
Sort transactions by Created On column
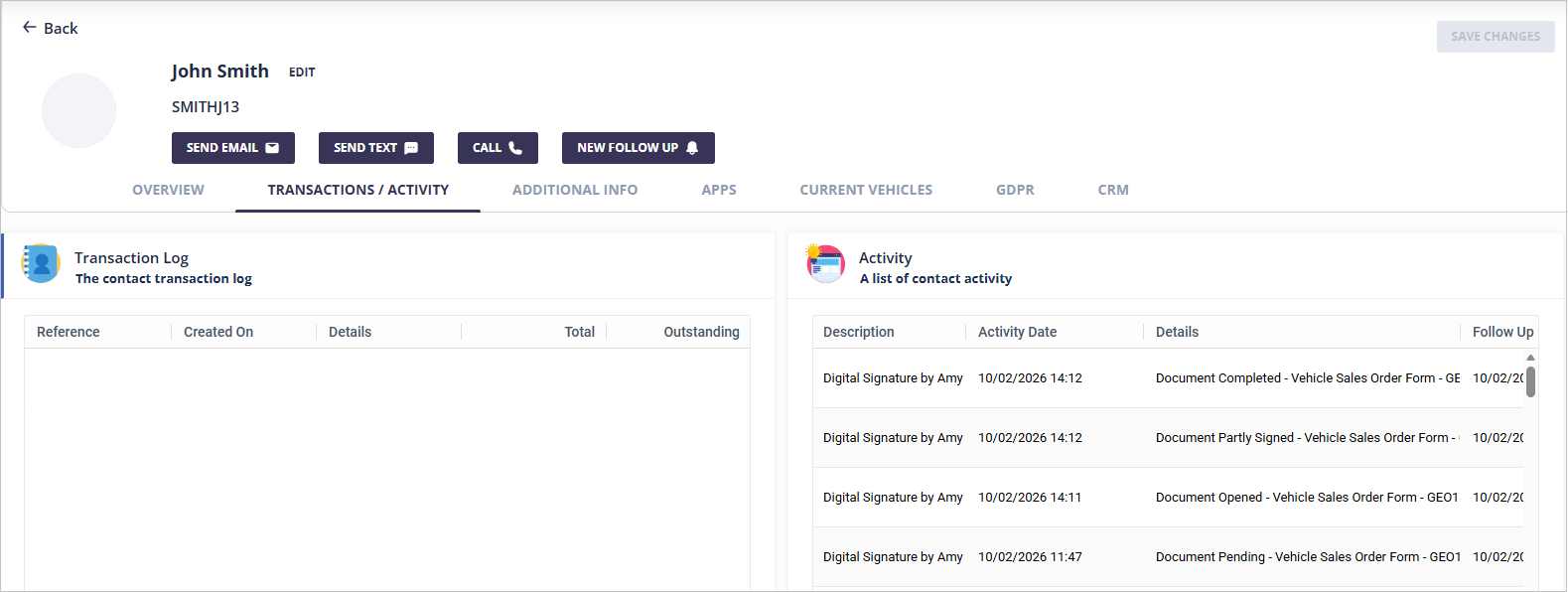pyautogui.click(x=218, y=332)
